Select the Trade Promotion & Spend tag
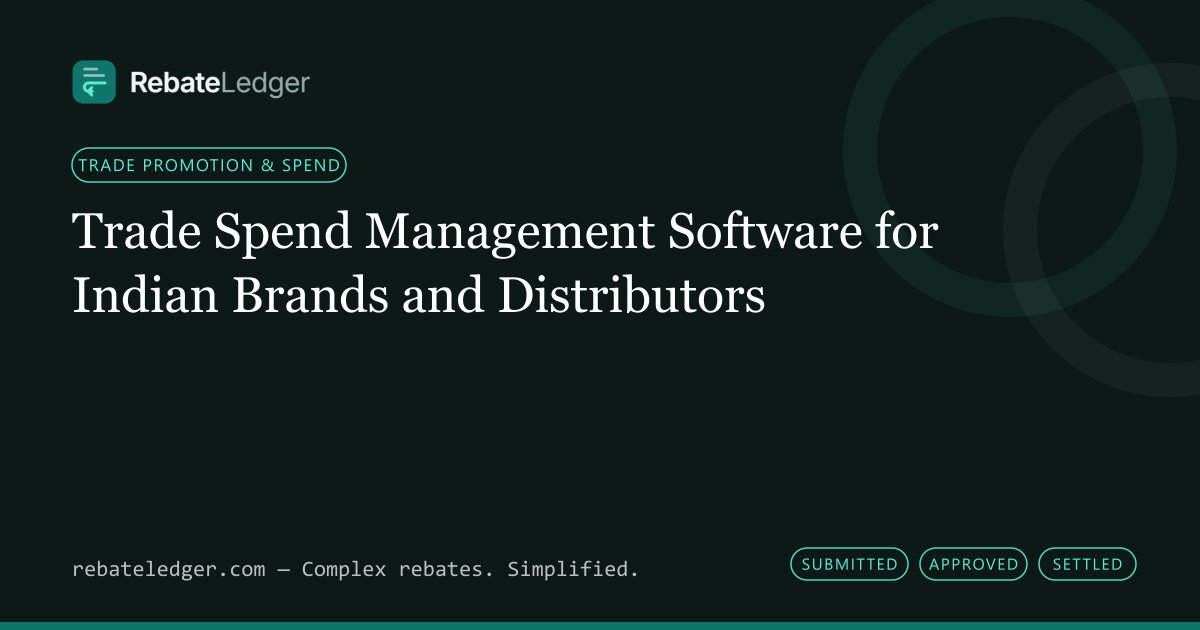The image size is (1200, 630). 209,165
